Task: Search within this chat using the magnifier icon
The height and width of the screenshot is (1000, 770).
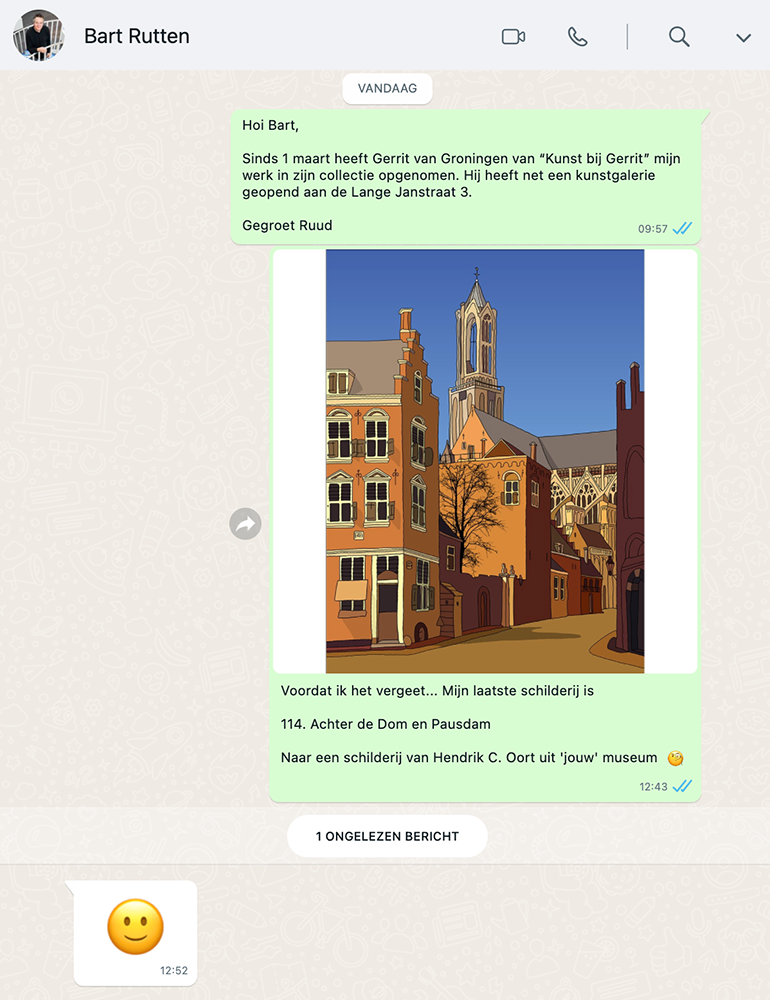Action: click(679, 36)
